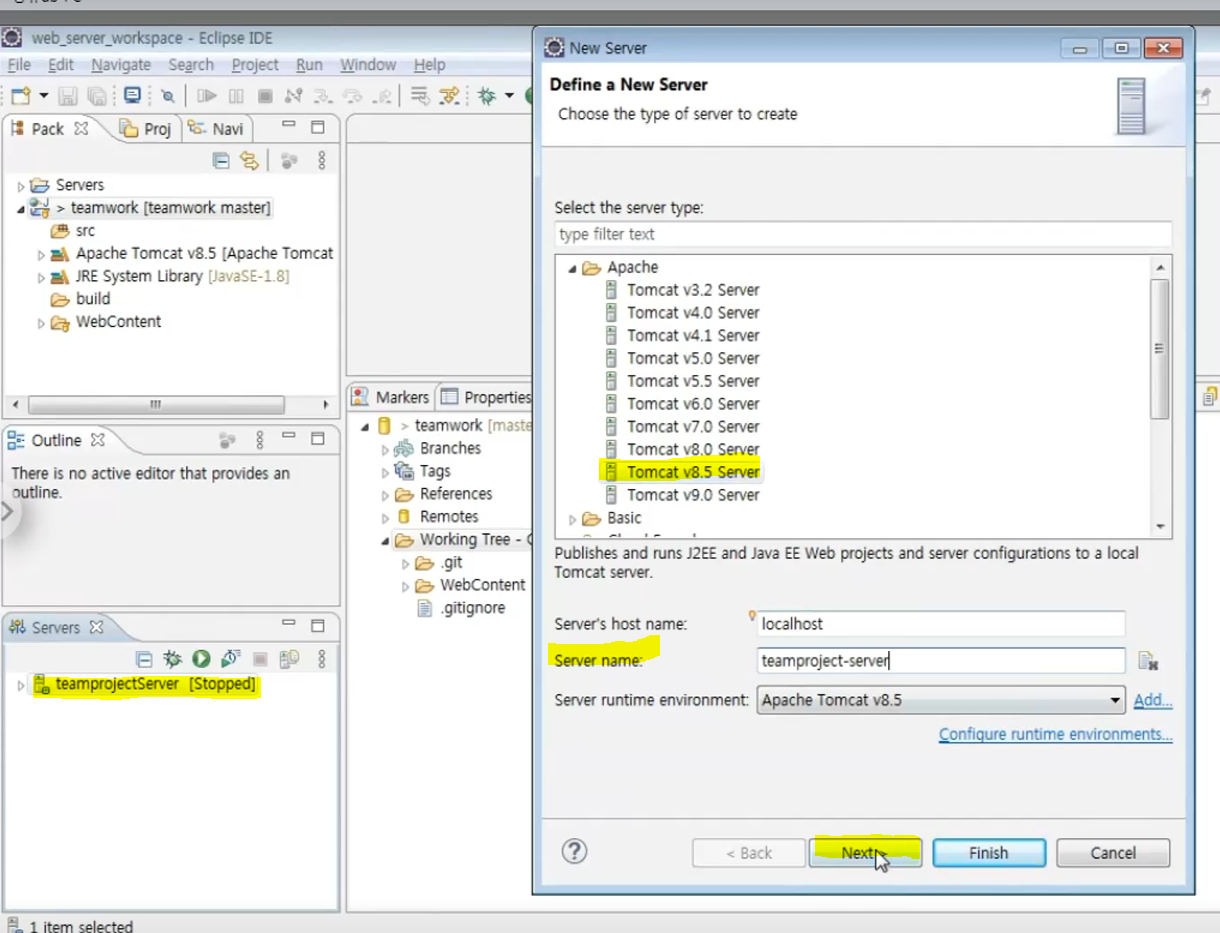The image size is (1220, 933).
Task: Switch to the Navi tab
Action: [x=215, y=128]
